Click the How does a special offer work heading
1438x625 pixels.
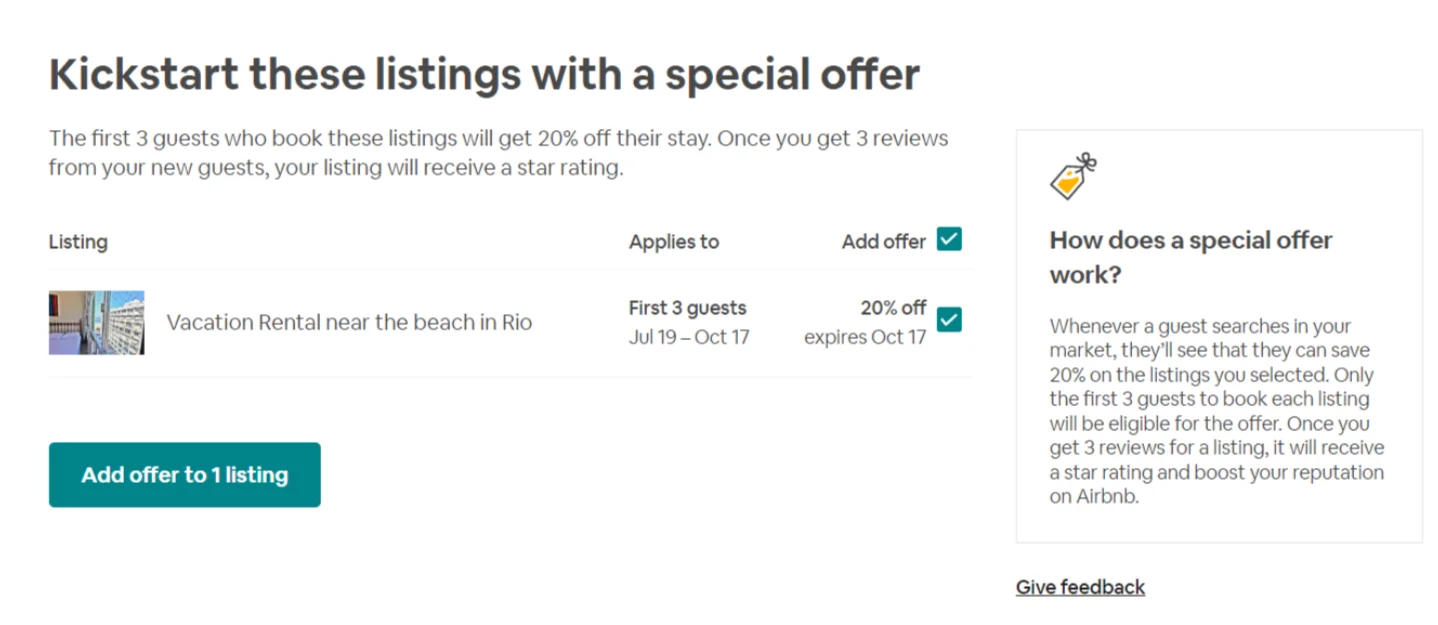tap(1190, 257)
